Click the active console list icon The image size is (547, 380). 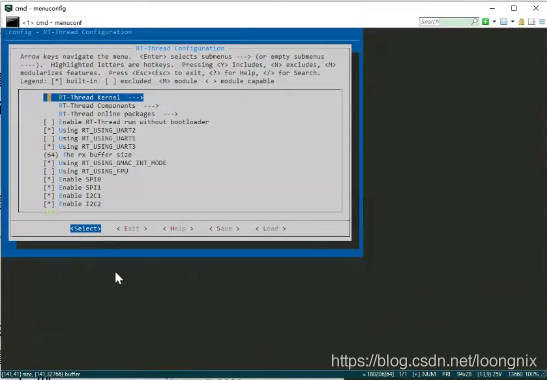pyautogui.click(x=504, y=22)
